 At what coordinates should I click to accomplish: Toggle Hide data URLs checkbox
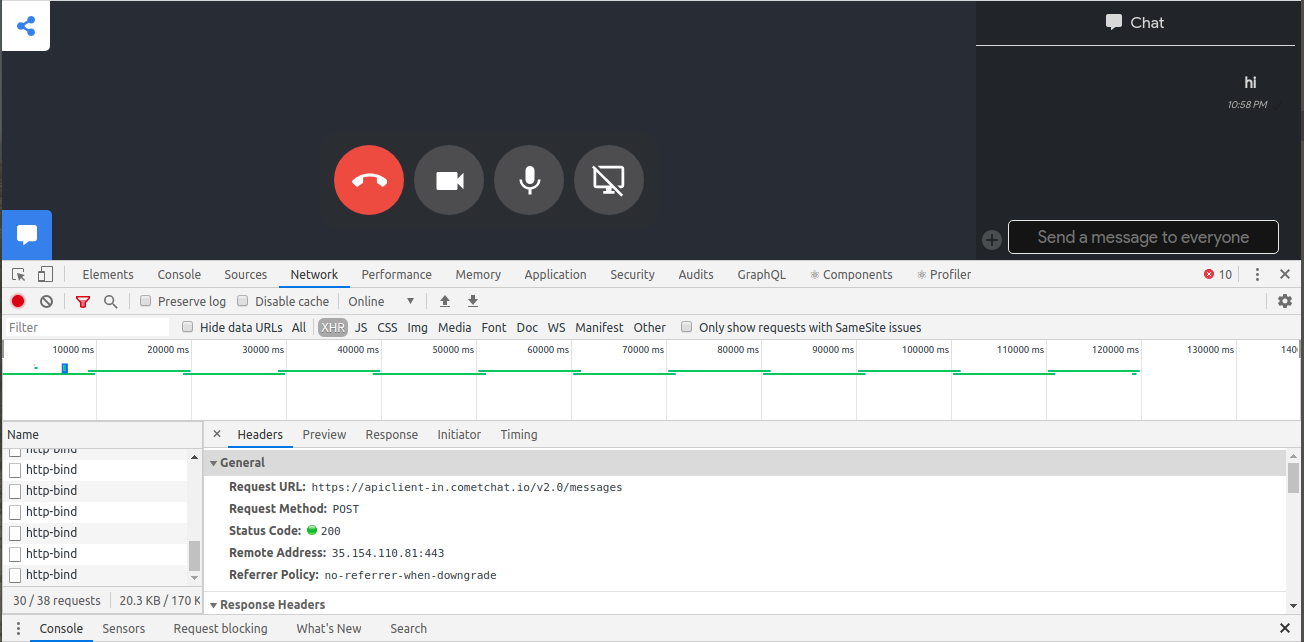click(x=188, y=327)
